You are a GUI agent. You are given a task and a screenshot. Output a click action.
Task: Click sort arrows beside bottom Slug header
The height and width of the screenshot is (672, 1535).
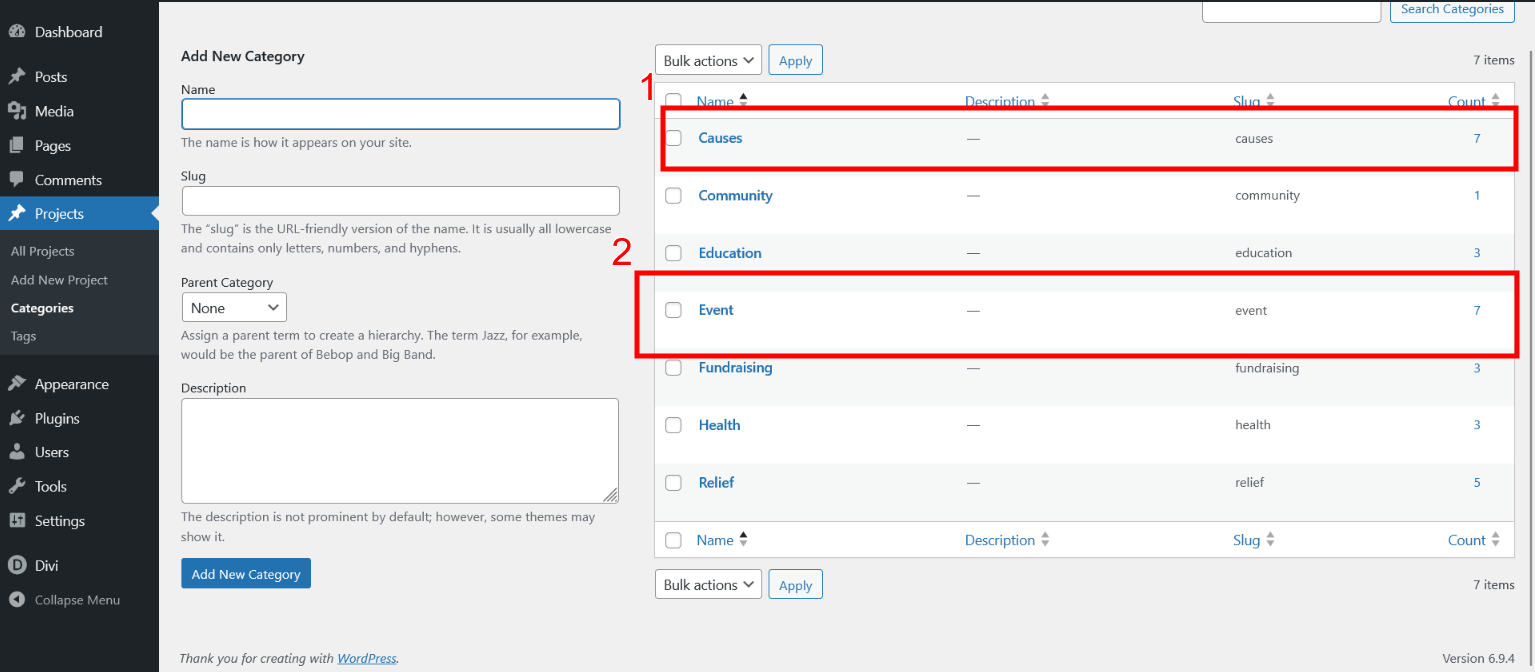[1270, 540]
